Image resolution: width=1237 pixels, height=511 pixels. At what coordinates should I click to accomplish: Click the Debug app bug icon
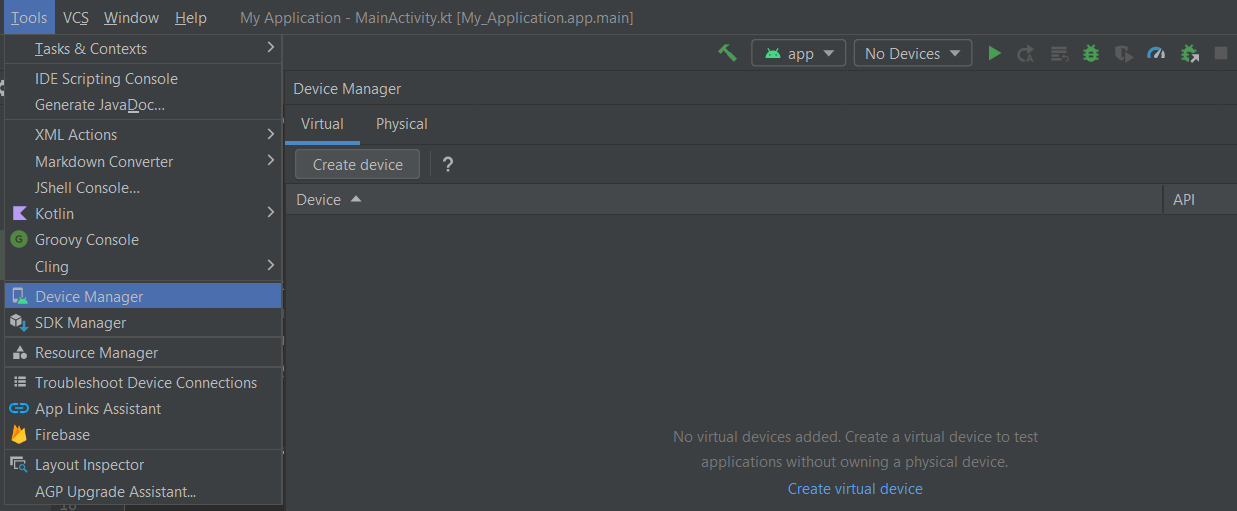click(x=1091, y=53)
